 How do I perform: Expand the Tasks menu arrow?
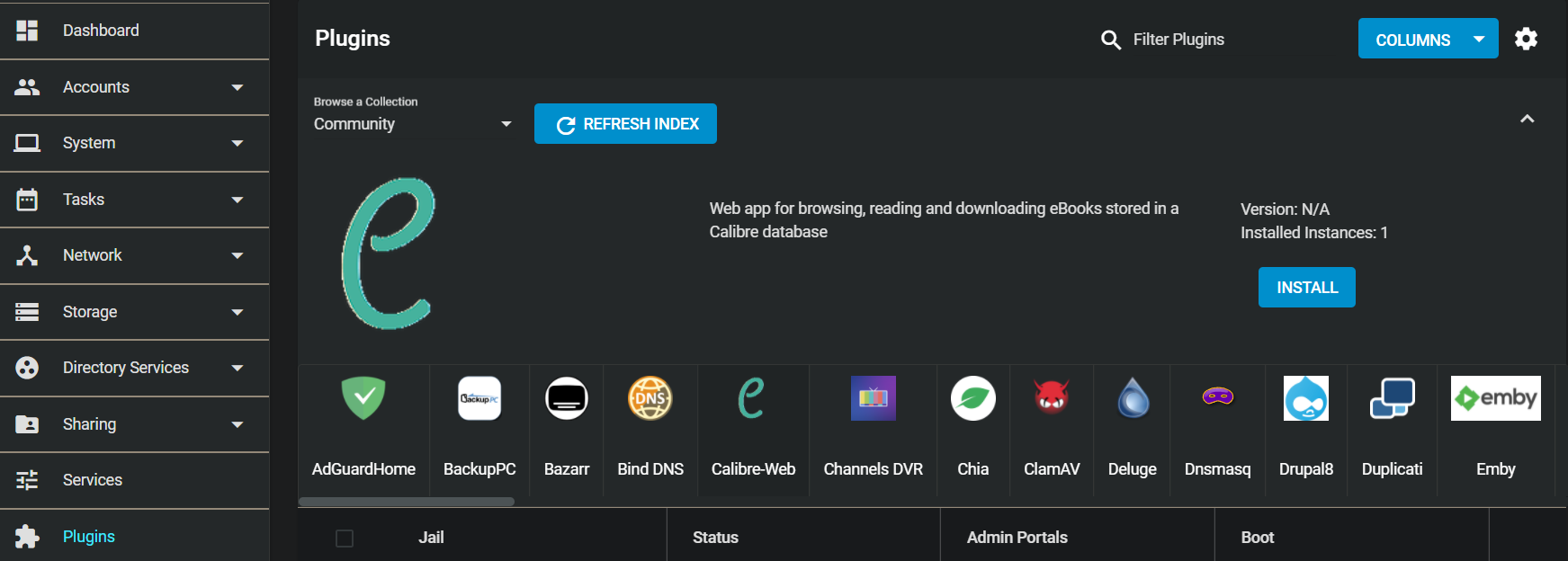tap(237, 200)
